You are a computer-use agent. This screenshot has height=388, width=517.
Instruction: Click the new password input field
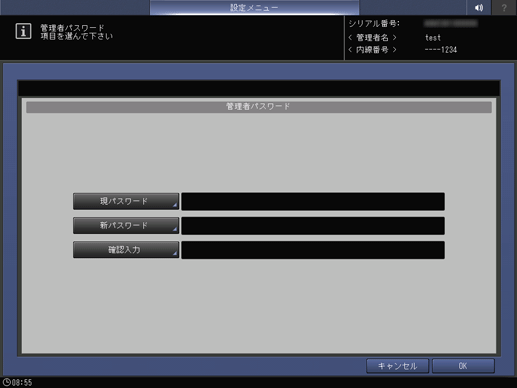(313, 226)
